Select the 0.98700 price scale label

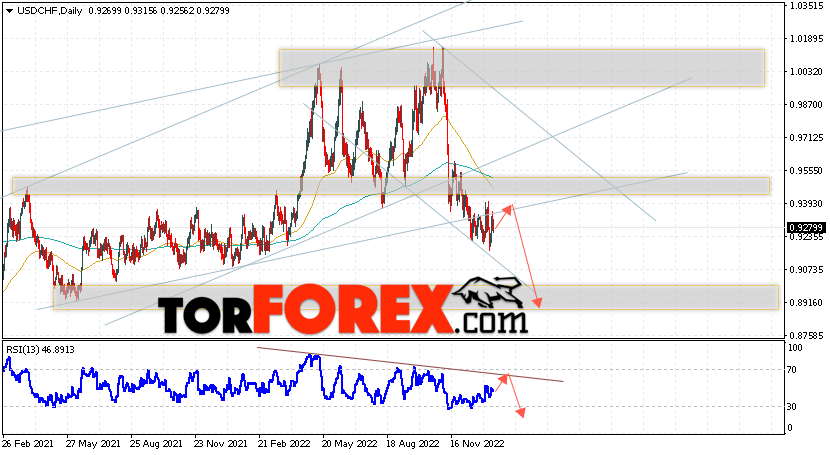click(x=806, y=105)
